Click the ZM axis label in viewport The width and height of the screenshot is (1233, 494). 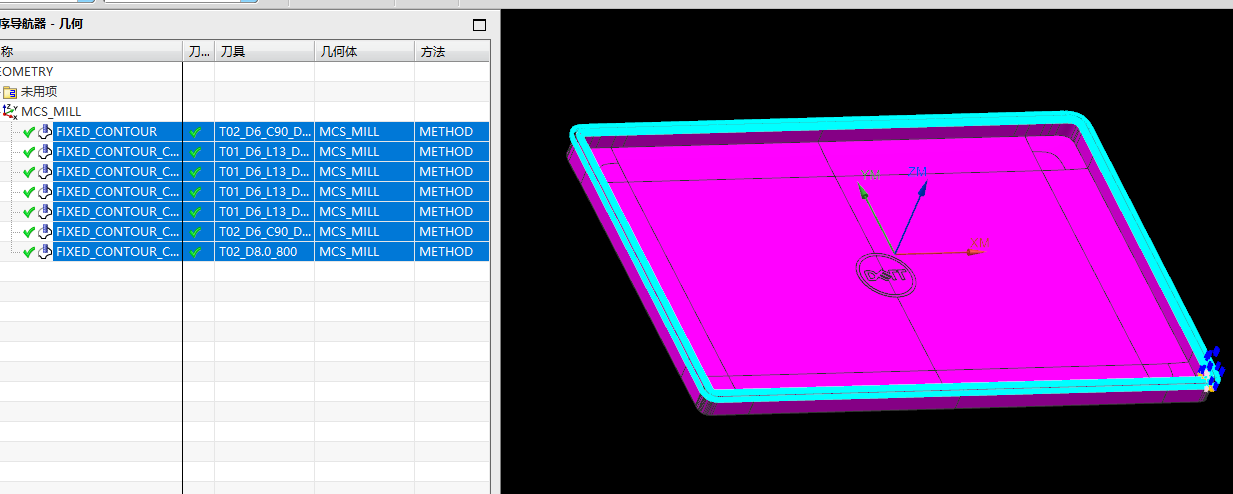pyautogui.click(x=918, y=172)
